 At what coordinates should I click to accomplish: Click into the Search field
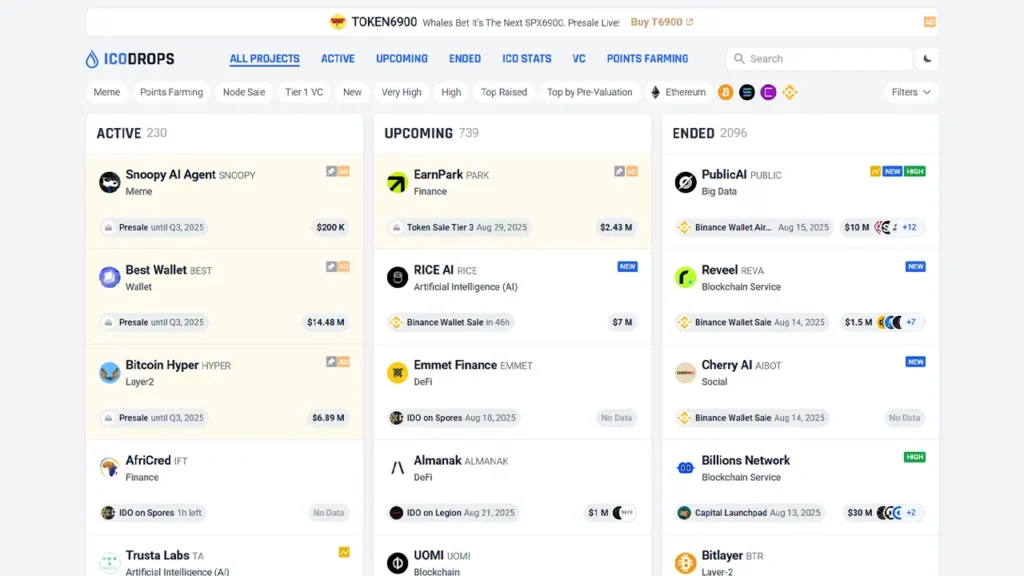[x=819, y=59]
